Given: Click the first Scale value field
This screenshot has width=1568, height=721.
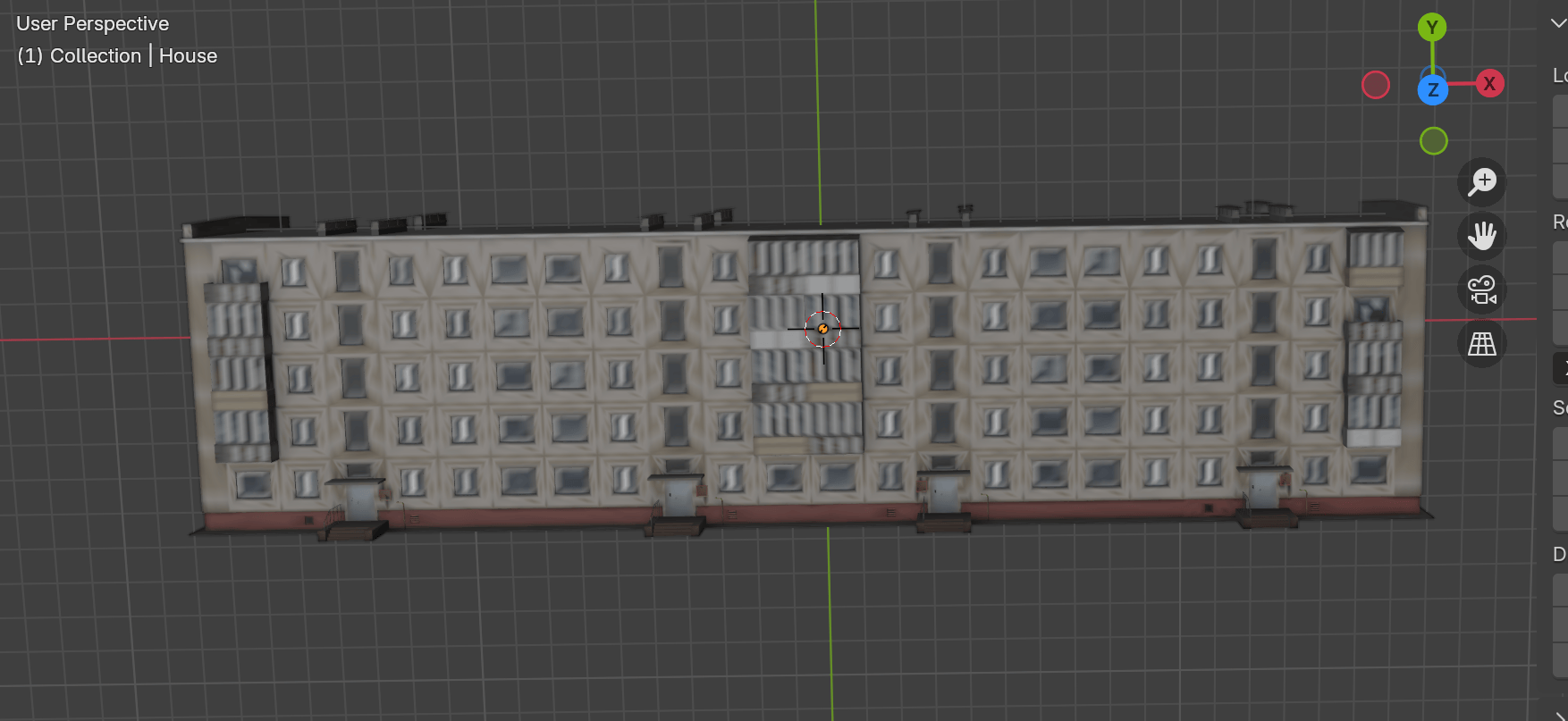Looking at the screenshot, I should coord(1561,443).
